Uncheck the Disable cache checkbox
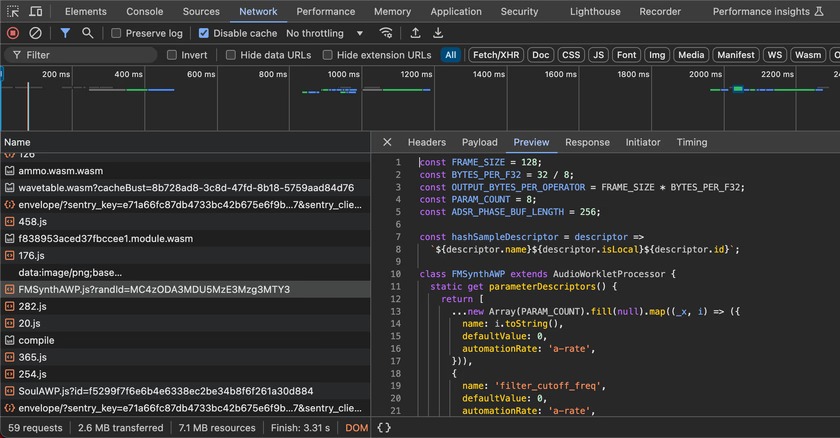840x438 pixels. click(x=204, y=33)
